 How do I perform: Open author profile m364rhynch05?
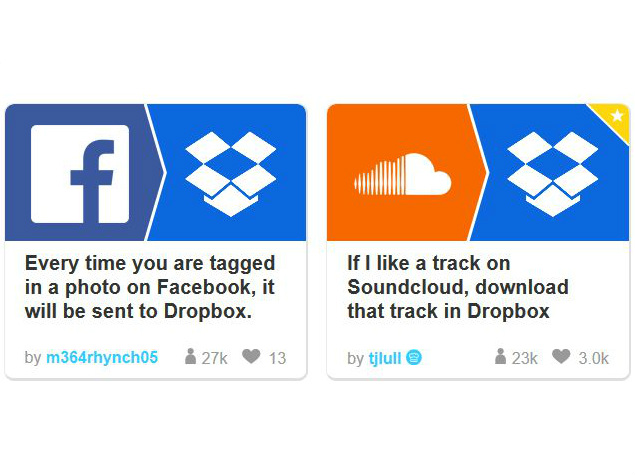[102, 358]
